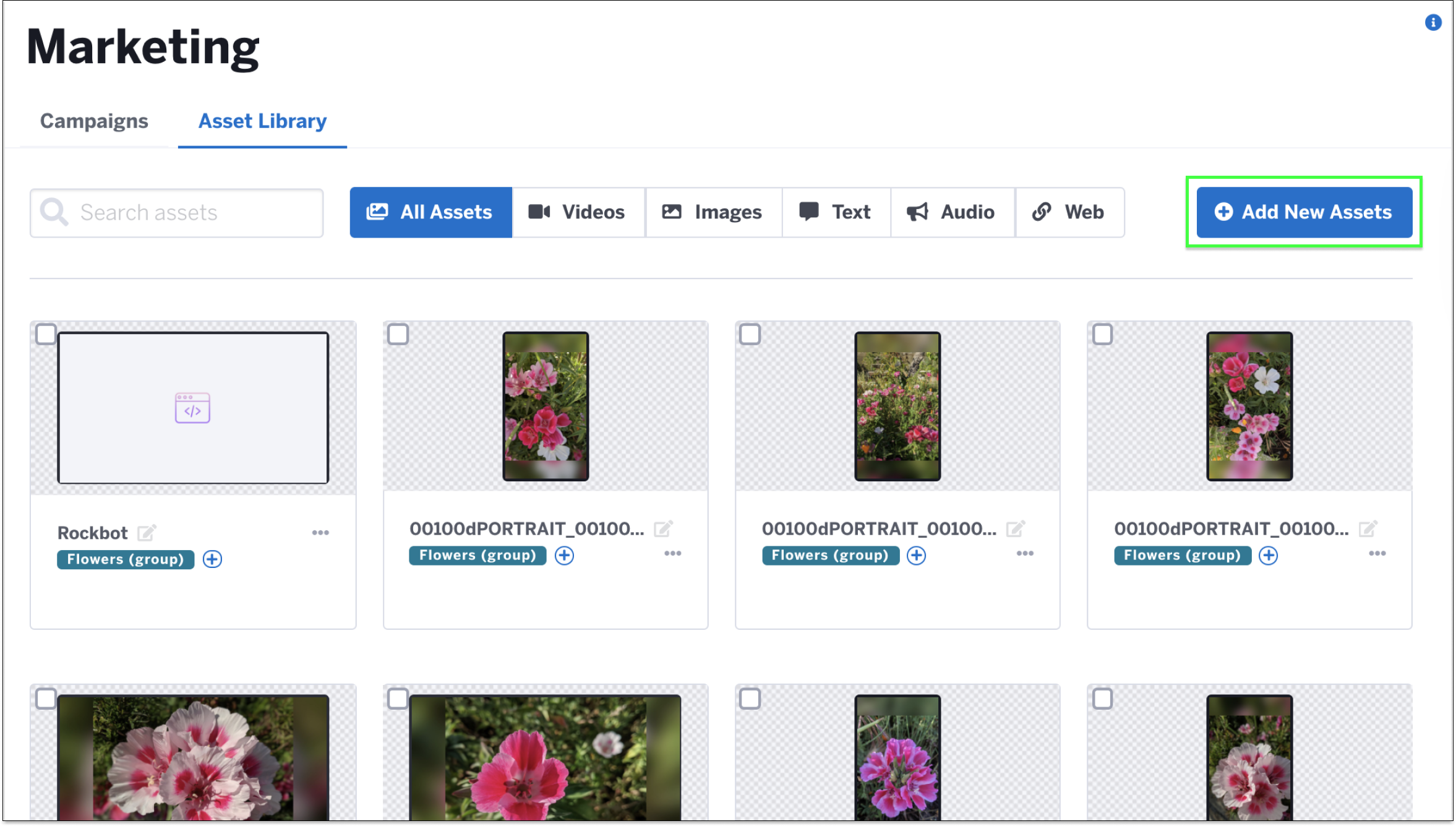
Task: Open options menu for second flower portrait asset
Action: [1025, 553]
